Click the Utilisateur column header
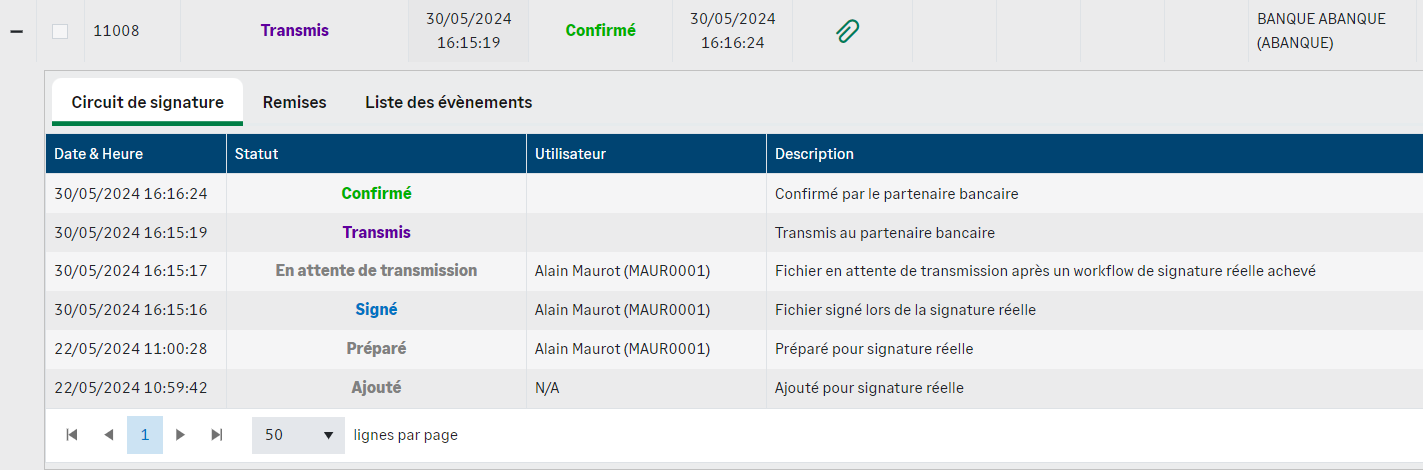 pos(570,154)
